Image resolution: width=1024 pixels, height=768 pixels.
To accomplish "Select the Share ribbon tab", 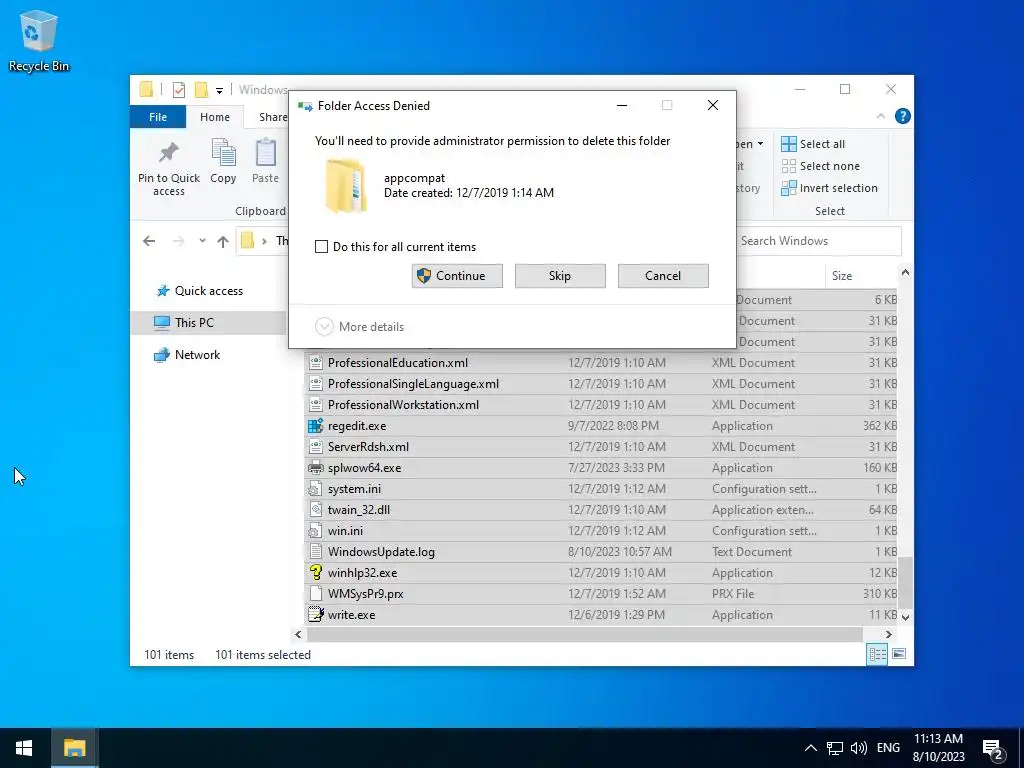I will tap(272, 117).
